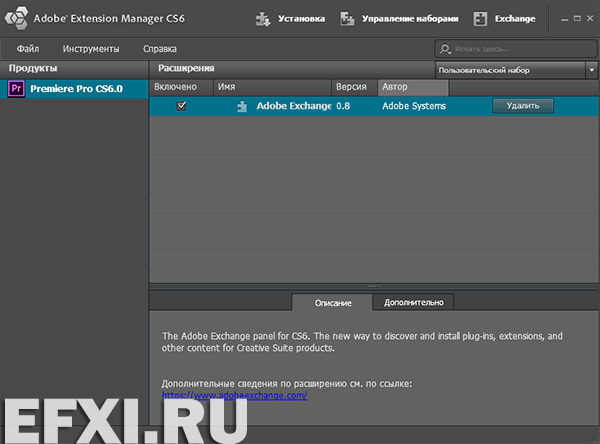
Task: Select the Adobe Exchange extension name
Action: (293, 106)
